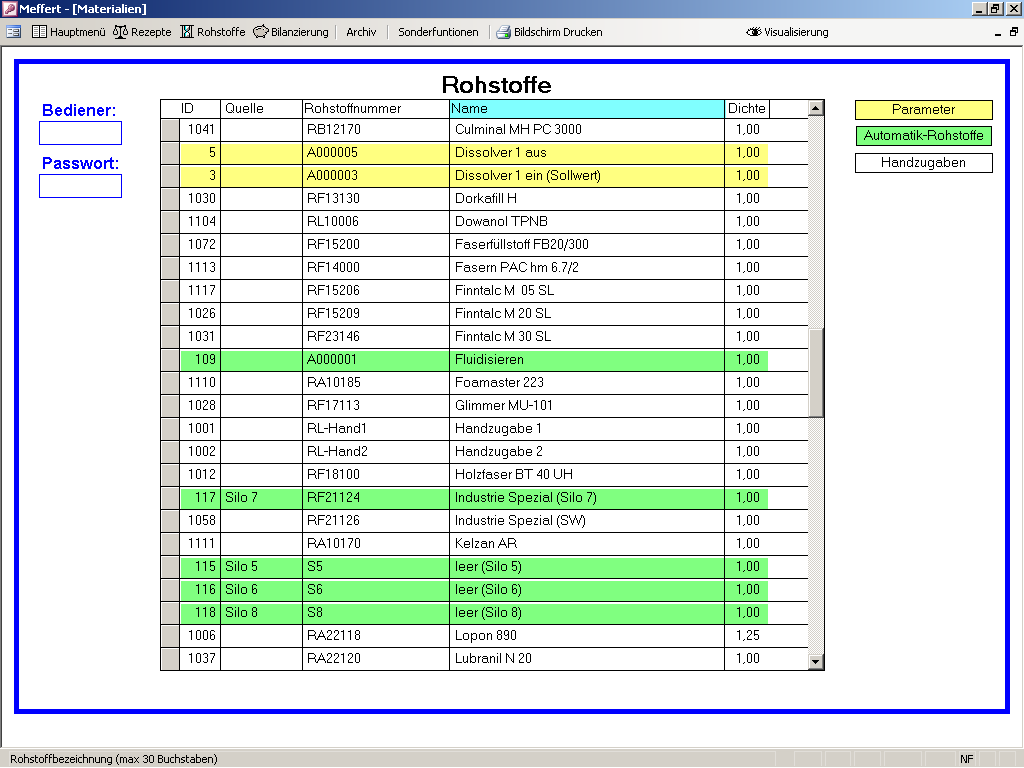The image size is (1024, 768).
Task: Click the cell 'Culminal MH PC 3000'
Action: (587, 129)
